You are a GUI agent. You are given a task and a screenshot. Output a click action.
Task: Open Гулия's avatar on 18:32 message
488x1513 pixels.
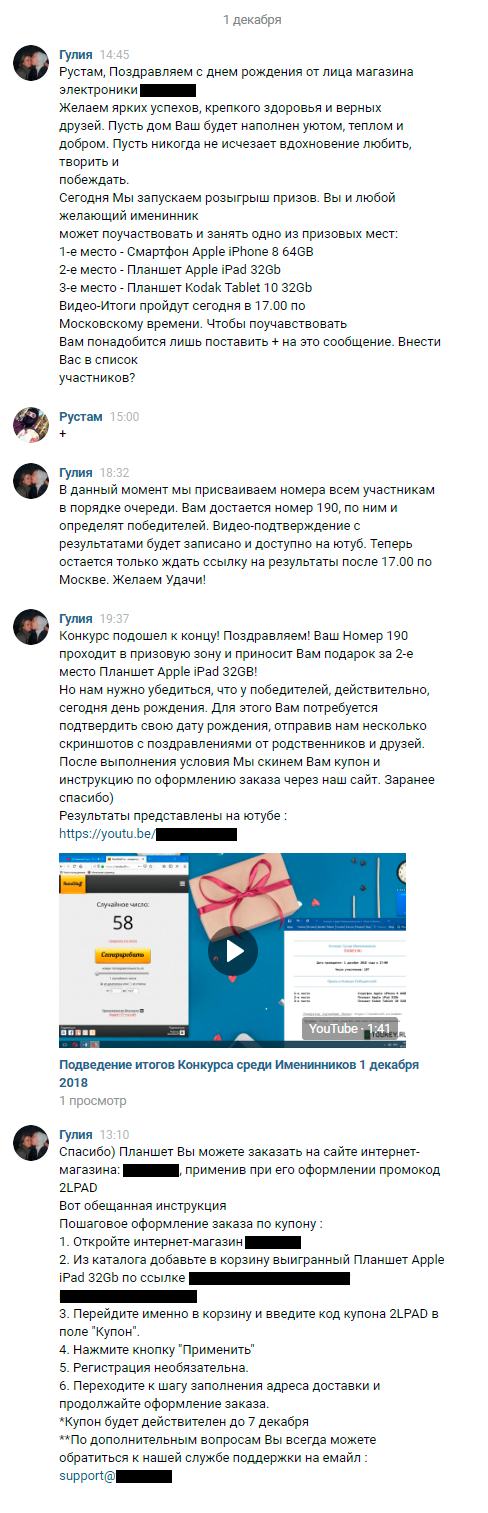tap(31, 481)
